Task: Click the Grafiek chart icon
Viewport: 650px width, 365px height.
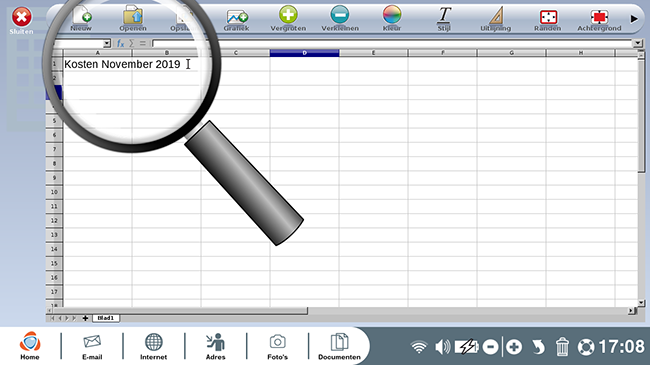Action: tap(237, 18)
